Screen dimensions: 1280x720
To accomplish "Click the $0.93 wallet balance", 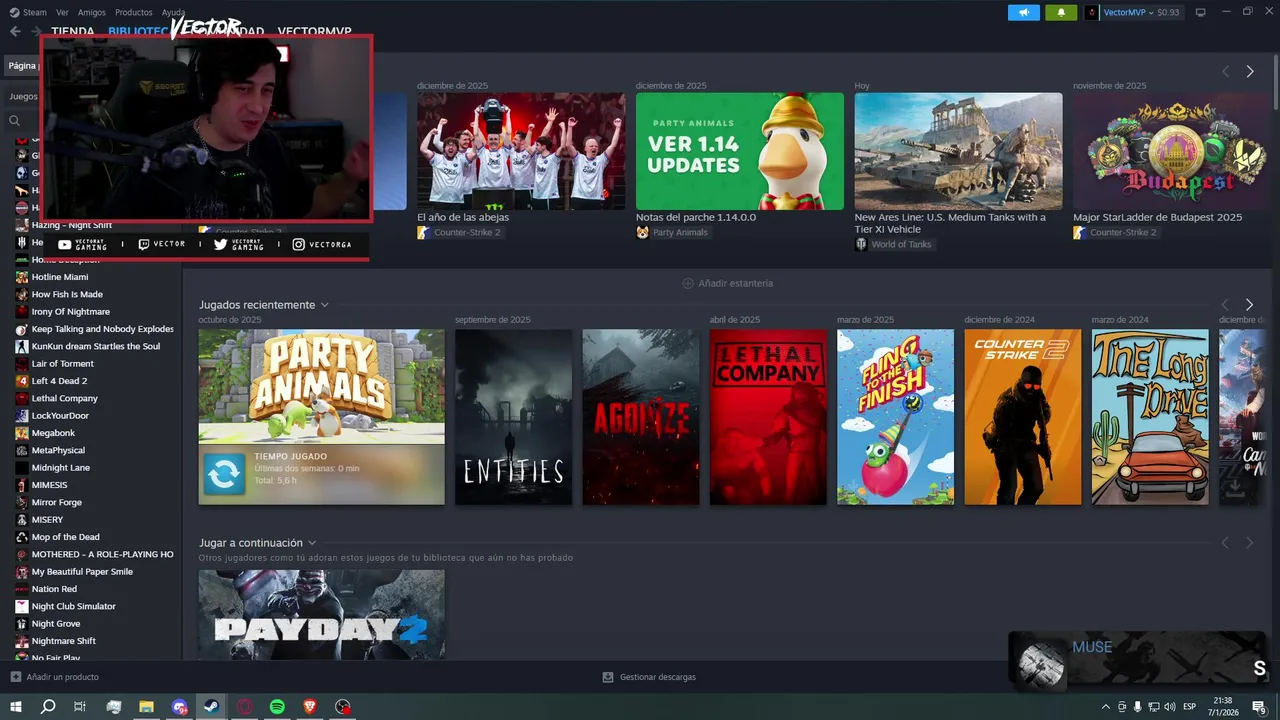I will (x=1168, y=12).
